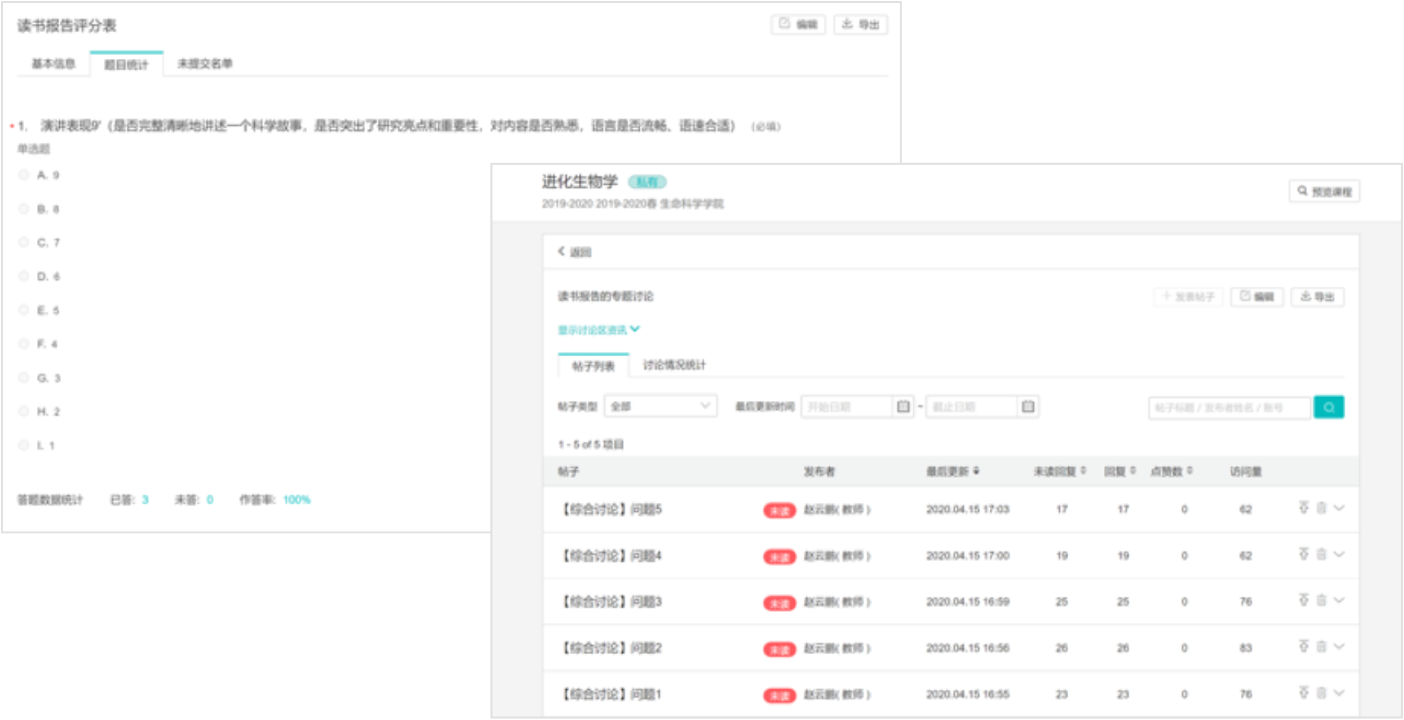Open the 帖子类型 dropdown showing 全部
This screenshot has height=720, width=1404.
point(660,406)
